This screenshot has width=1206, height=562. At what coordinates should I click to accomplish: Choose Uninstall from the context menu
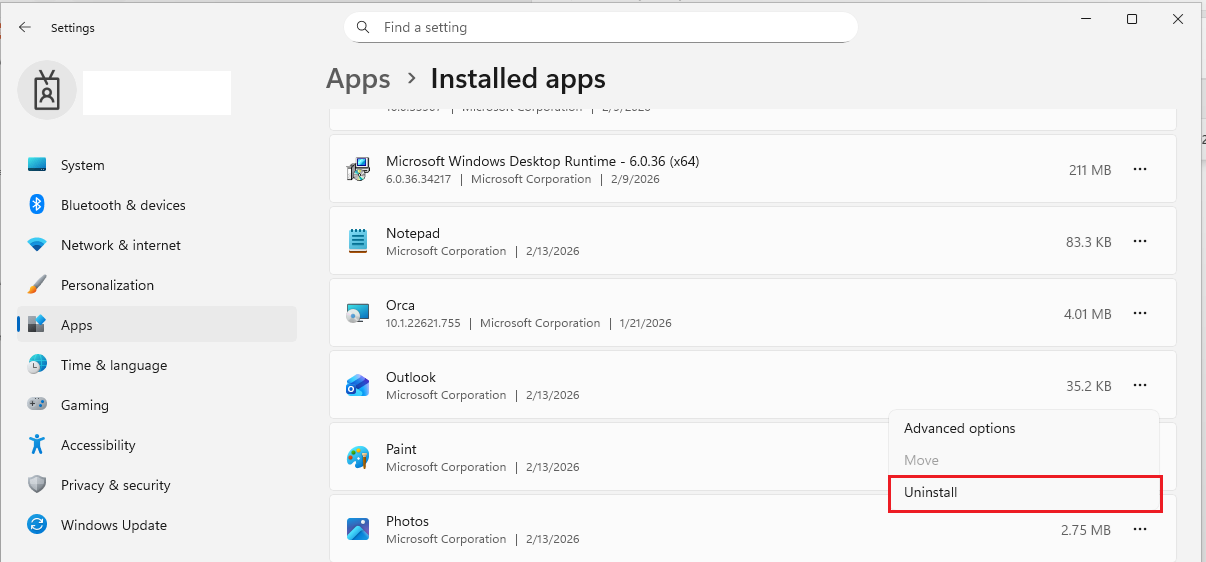1024,493
